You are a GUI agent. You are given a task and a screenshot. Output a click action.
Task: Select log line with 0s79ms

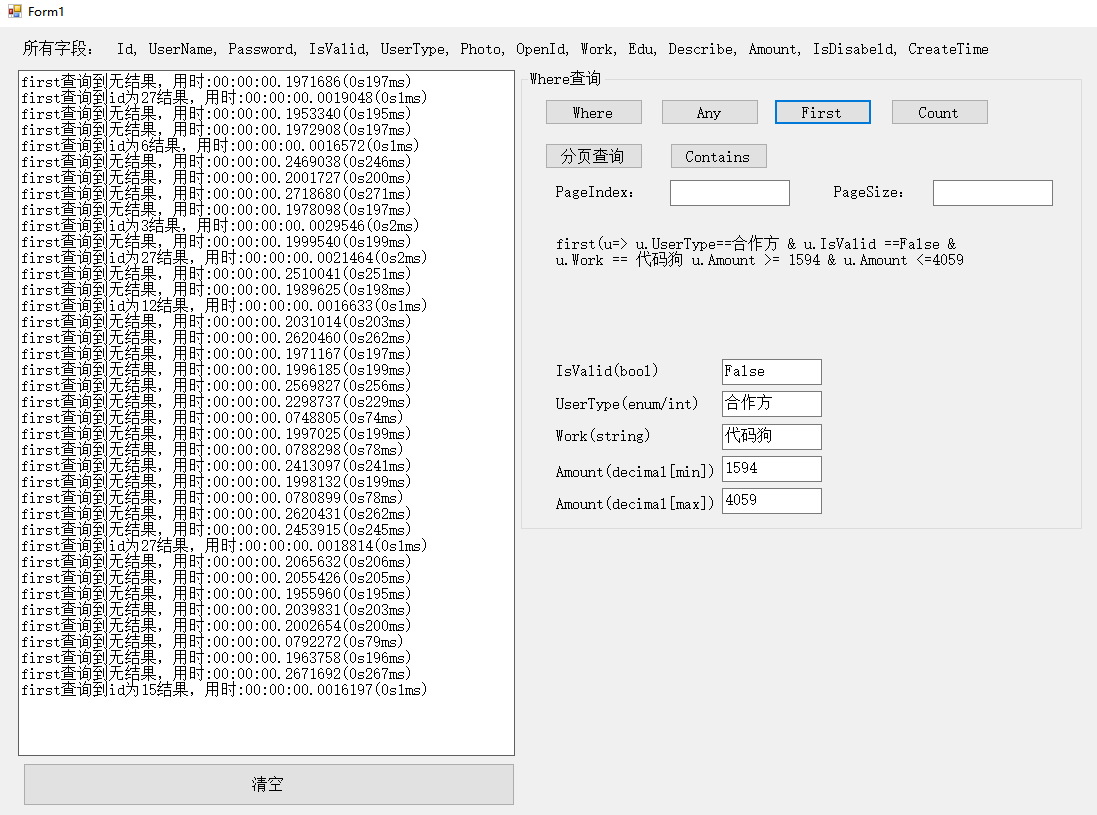pyautogui.click(x=212, y=642)
